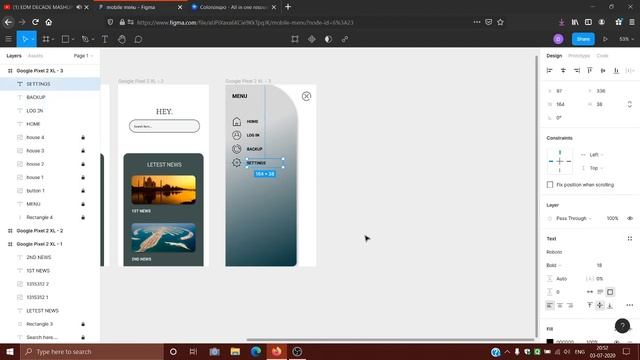Image resolution: width=640 pixels, height=360 pixels.
Task: Click the text styles four-dot icon
Action: [x=629, y=239]
